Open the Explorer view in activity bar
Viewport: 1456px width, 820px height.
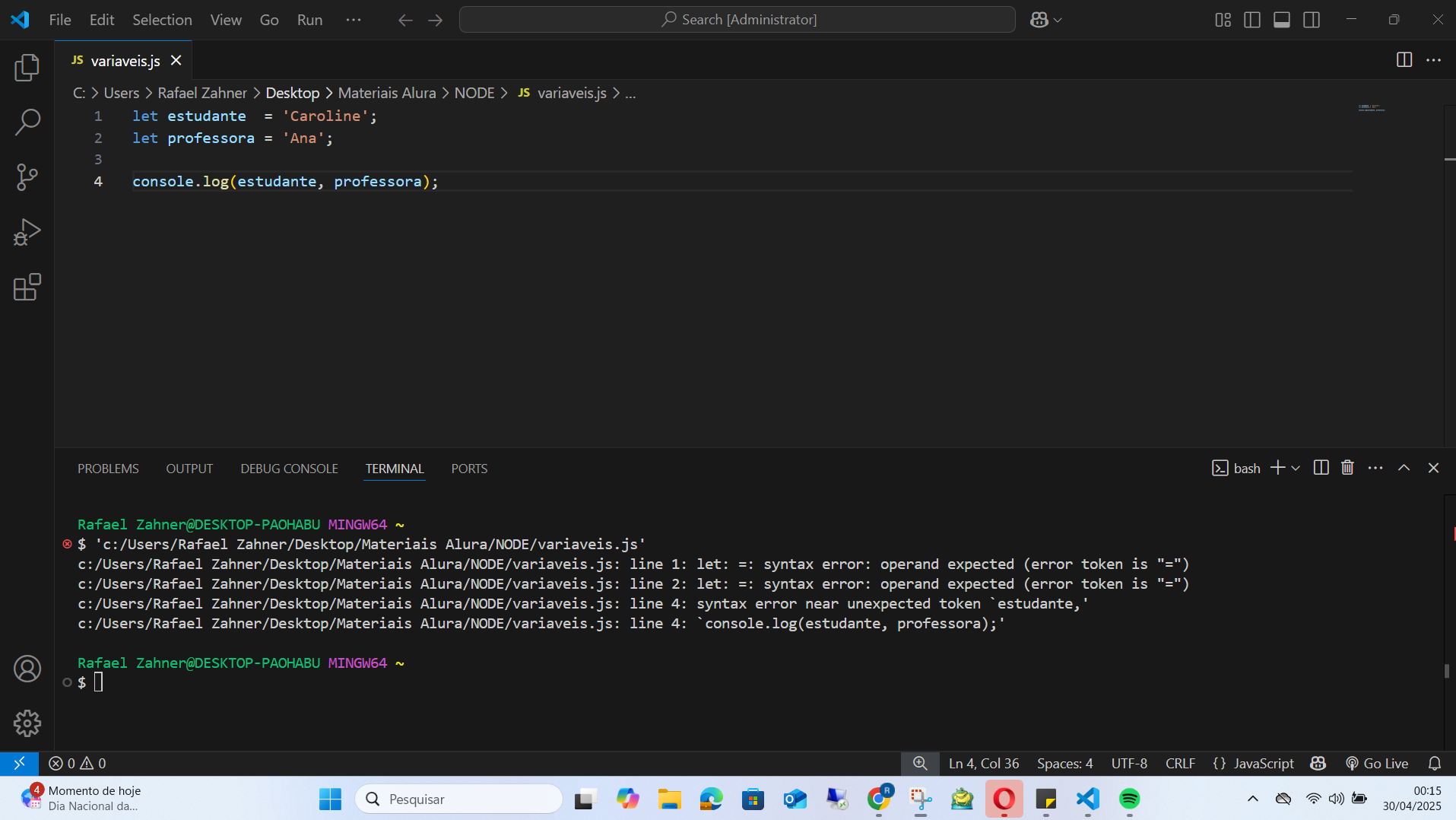pos(27,68)
